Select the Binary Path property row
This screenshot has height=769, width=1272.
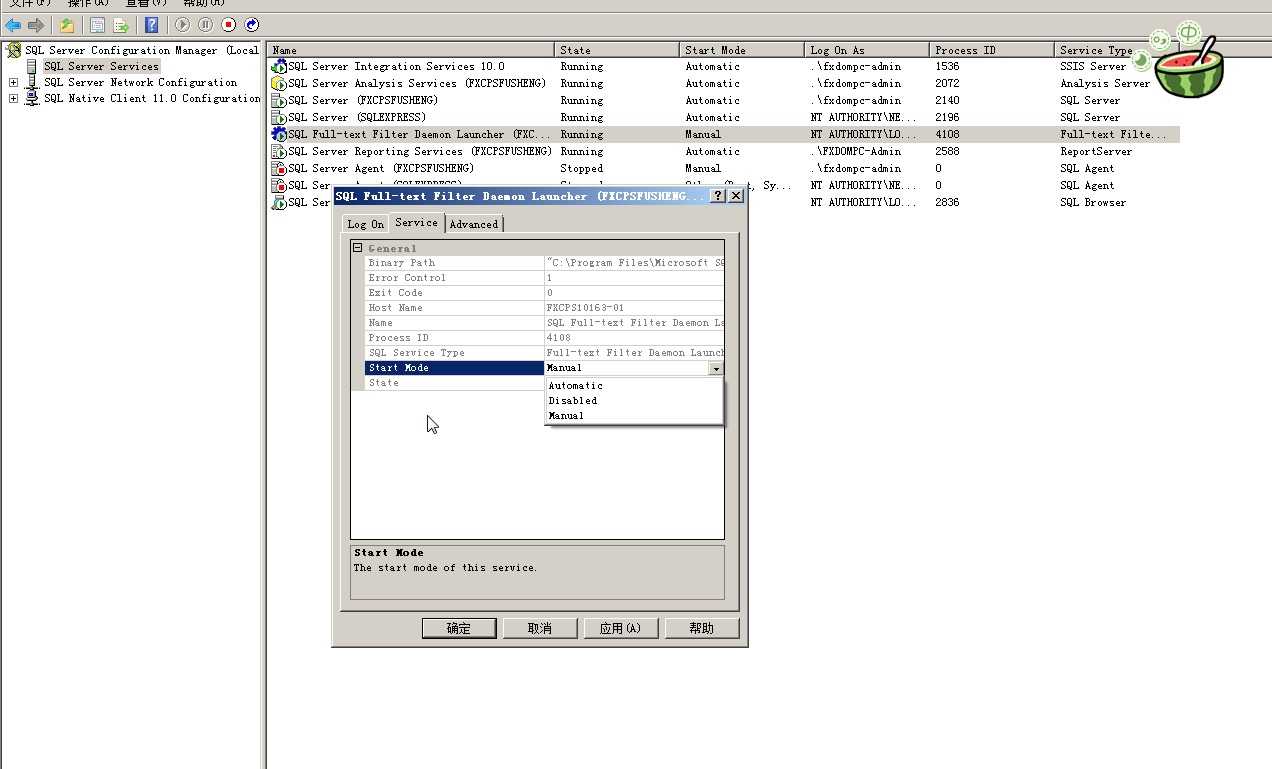tap(544, 263)
